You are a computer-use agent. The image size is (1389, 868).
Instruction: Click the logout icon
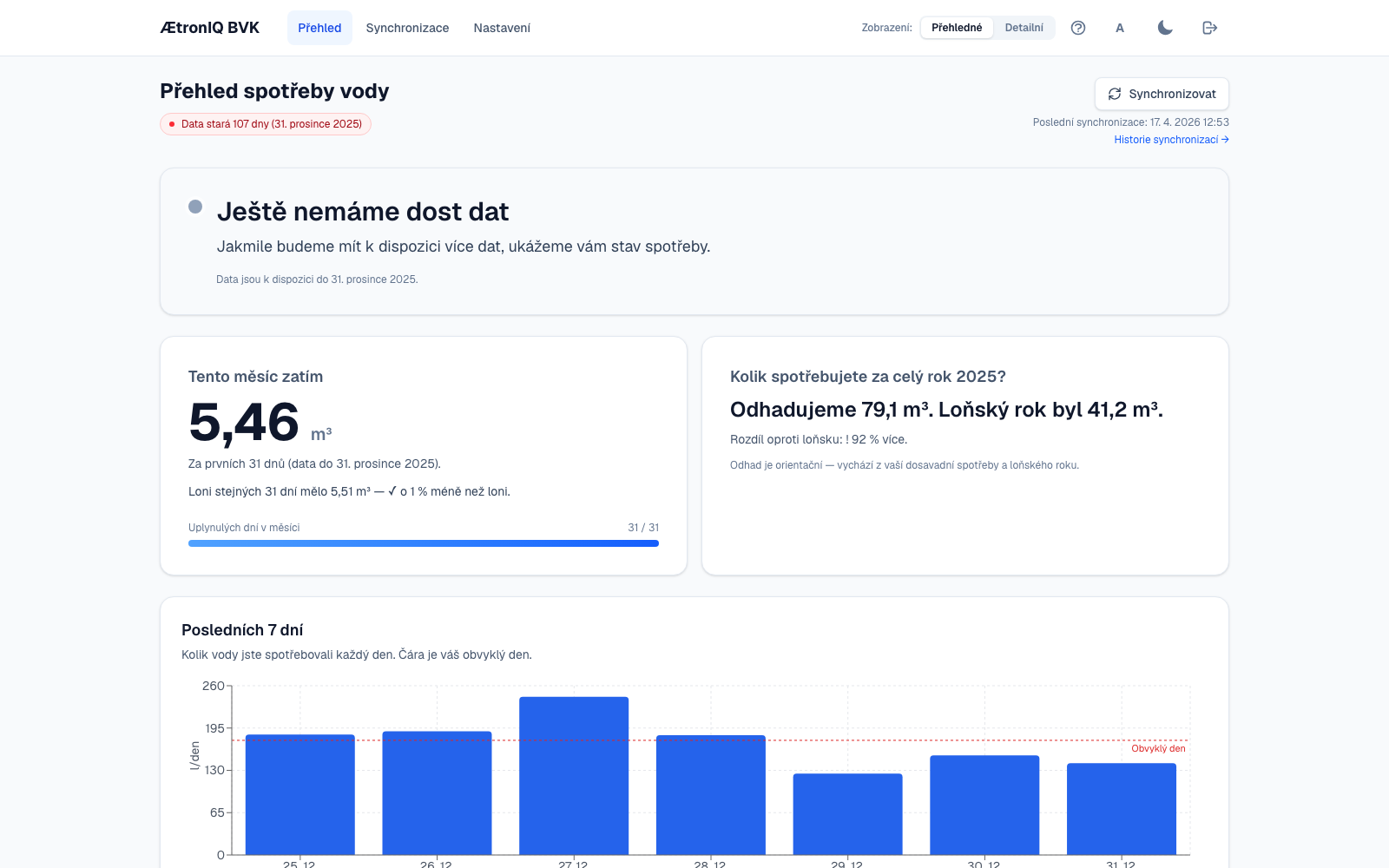1210,28
